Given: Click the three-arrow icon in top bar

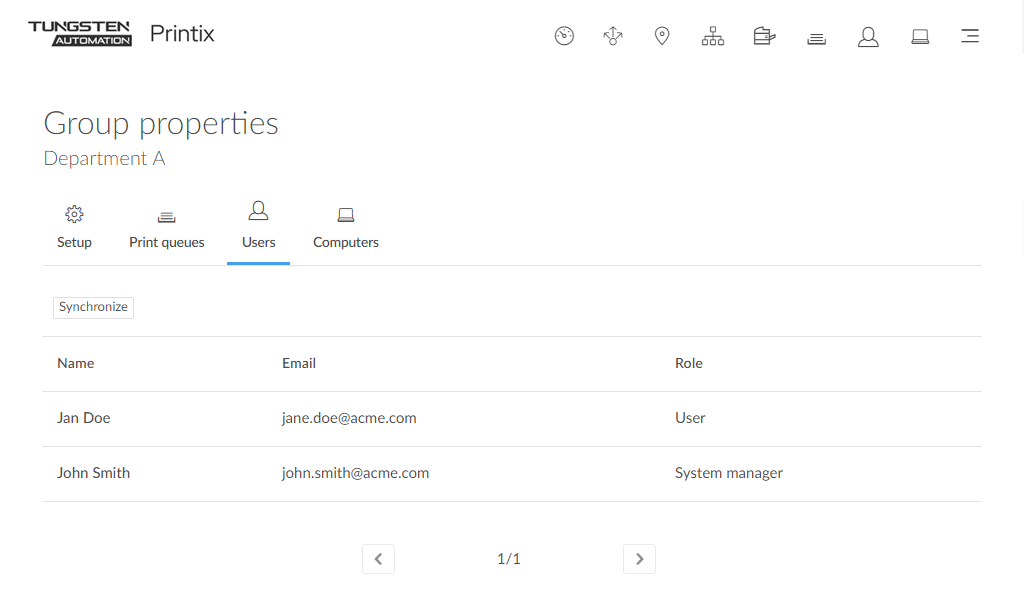Looking at the screenshot, I should 613,37.
